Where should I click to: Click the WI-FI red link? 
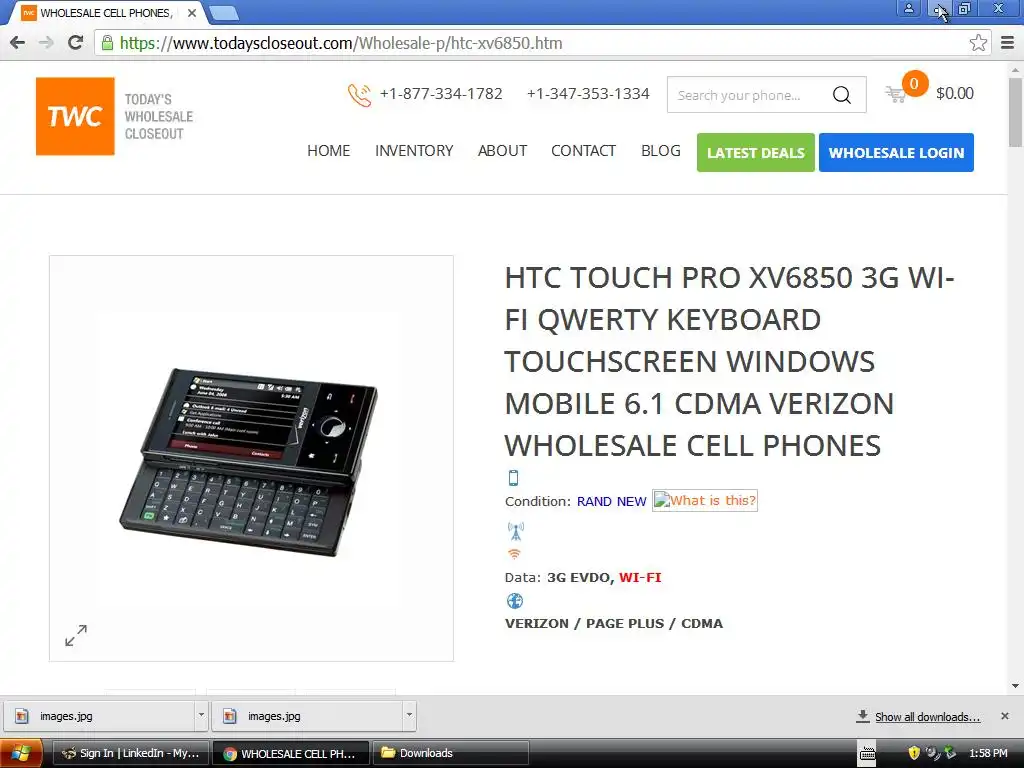(x=640, y=577)
